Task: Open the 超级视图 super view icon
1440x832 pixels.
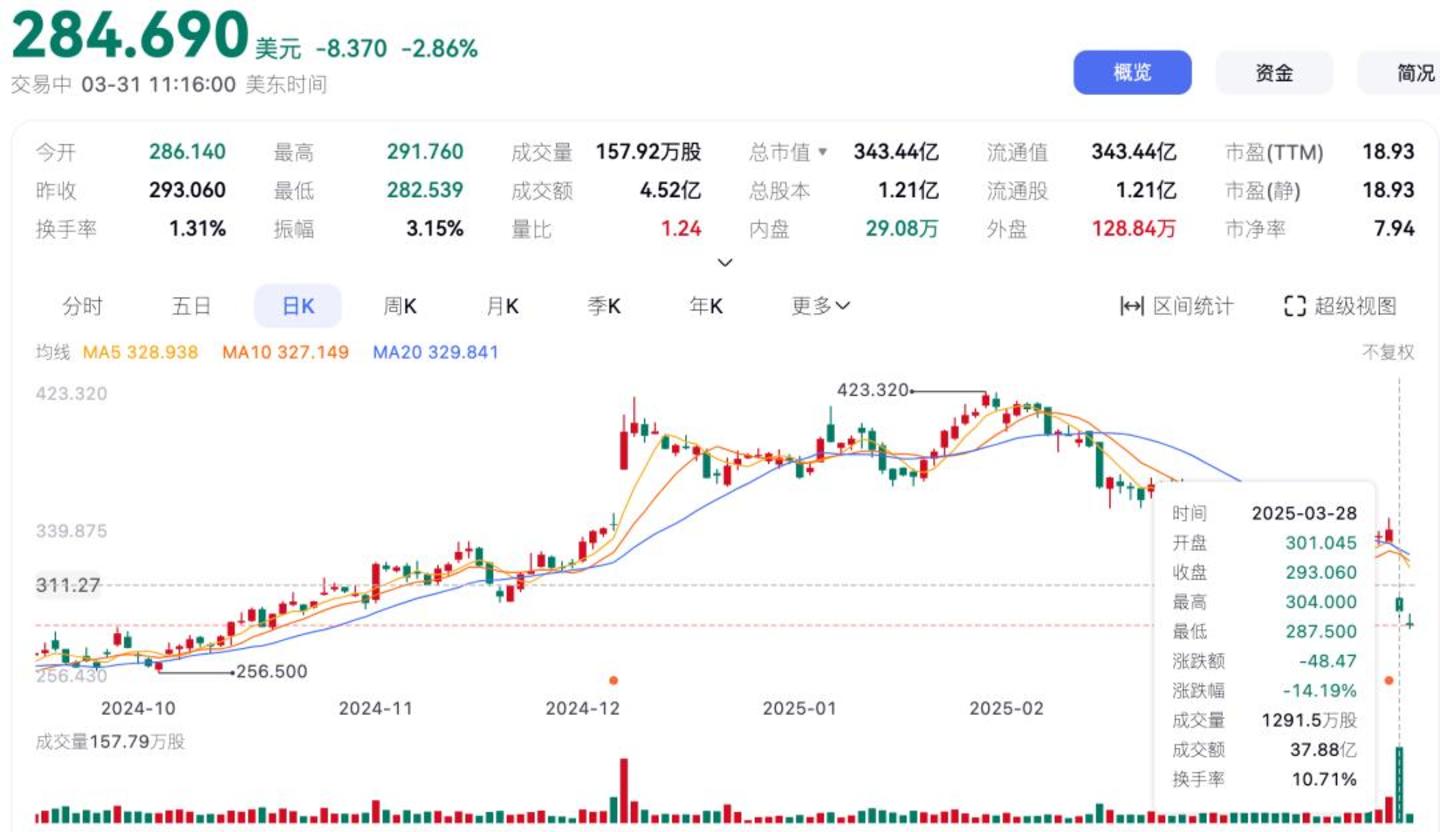Action: tap(1295, 306)
